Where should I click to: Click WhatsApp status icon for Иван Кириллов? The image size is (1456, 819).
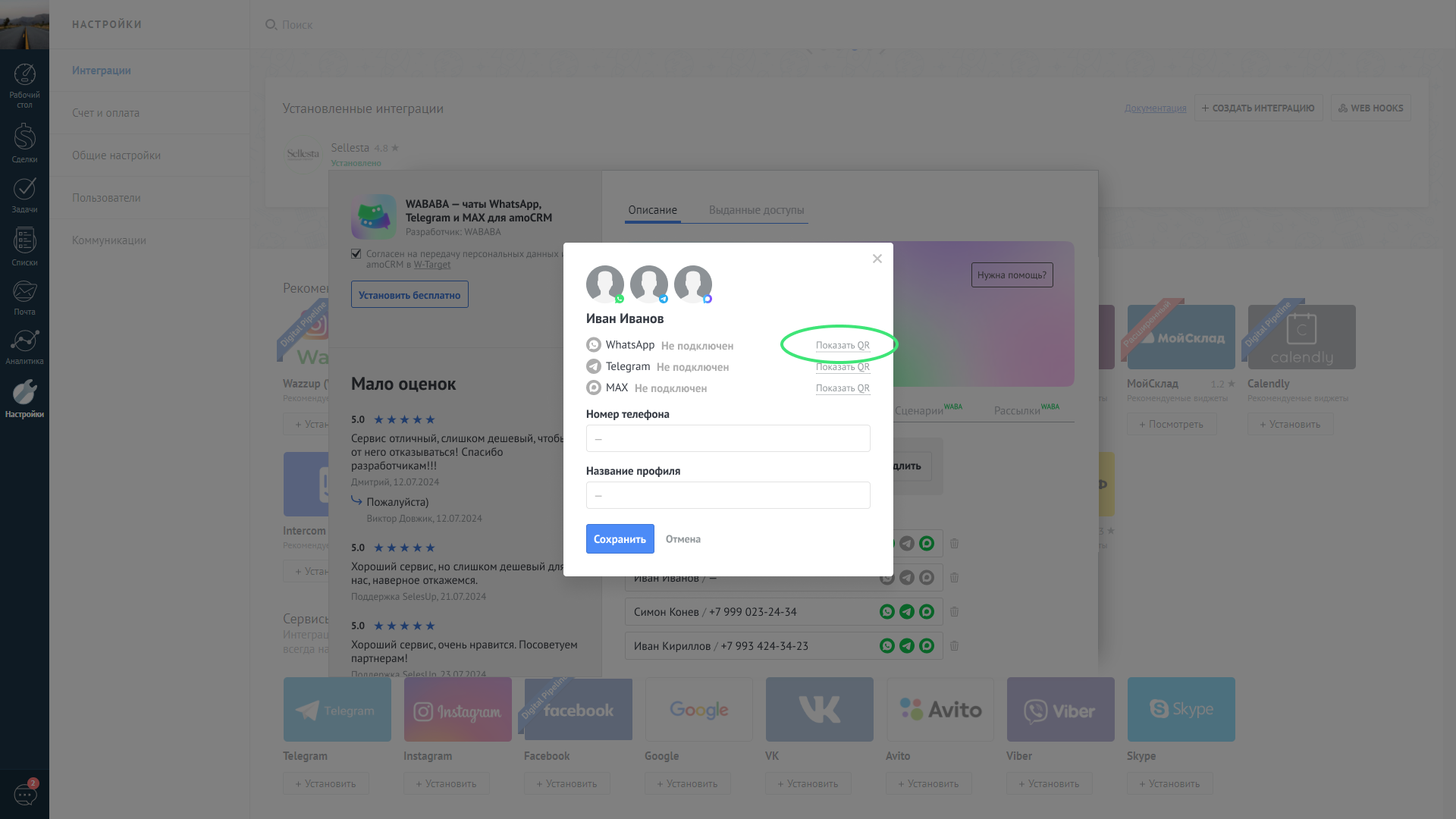point(886,646)
